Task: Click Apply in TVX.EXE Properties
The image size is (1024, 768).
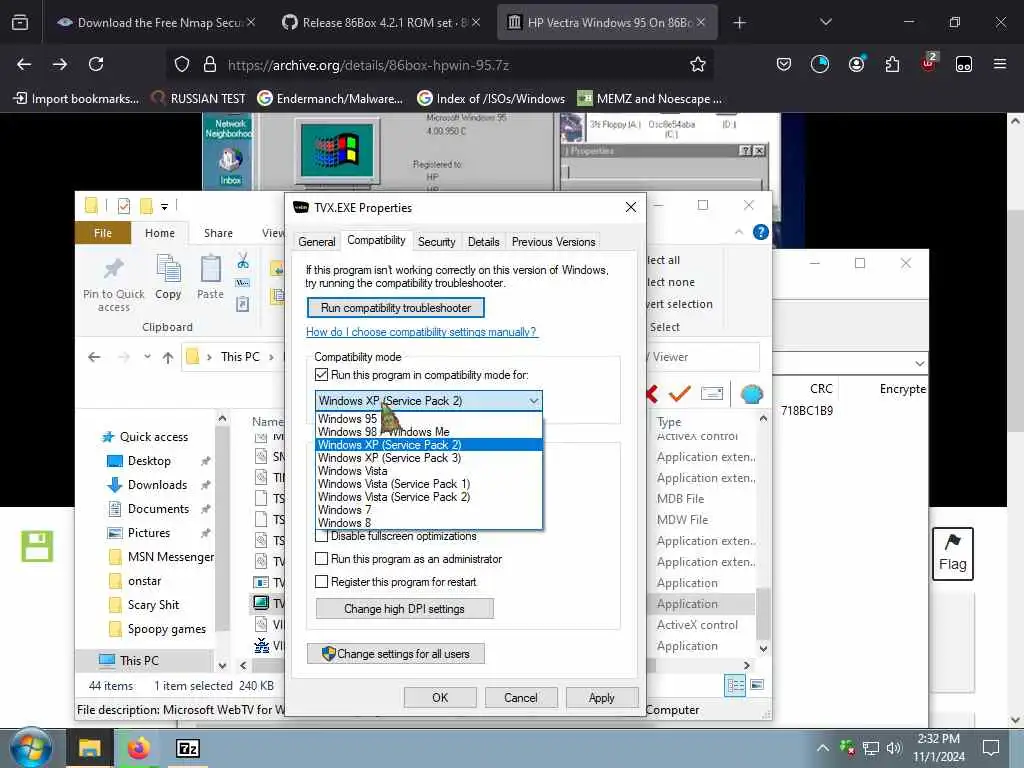Action: pyautogui.click(x=601, y=697)
